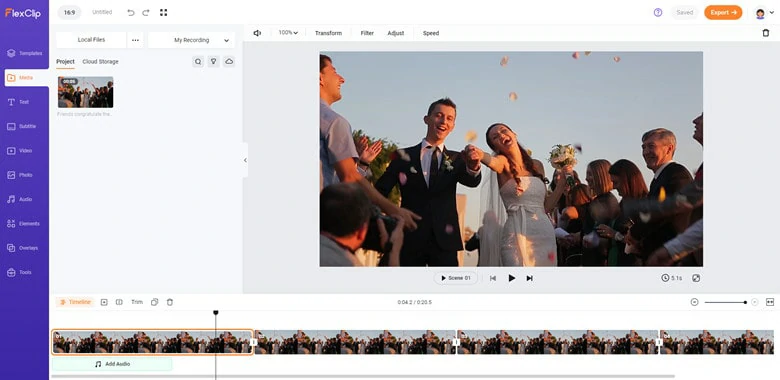Expand the preview with the fullscreen preview icon
This screenshot has width=780, height=380.
point(696,278)
